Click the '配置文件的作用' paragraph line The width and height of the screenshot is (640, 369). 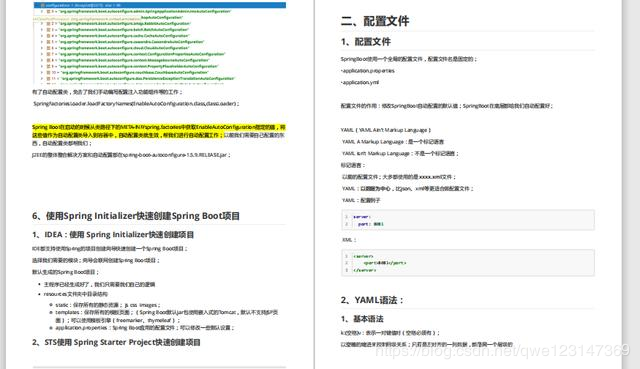(x=447, y=106)
